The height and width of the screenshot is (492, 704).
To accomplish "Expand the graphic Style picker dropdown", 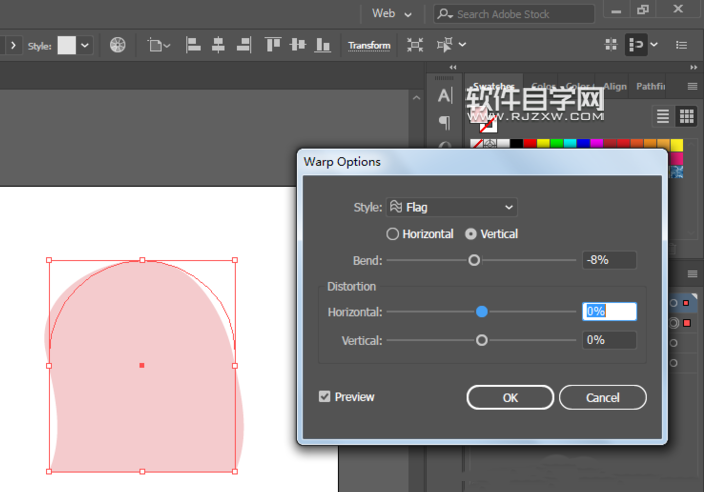I will tap(85, 45).
